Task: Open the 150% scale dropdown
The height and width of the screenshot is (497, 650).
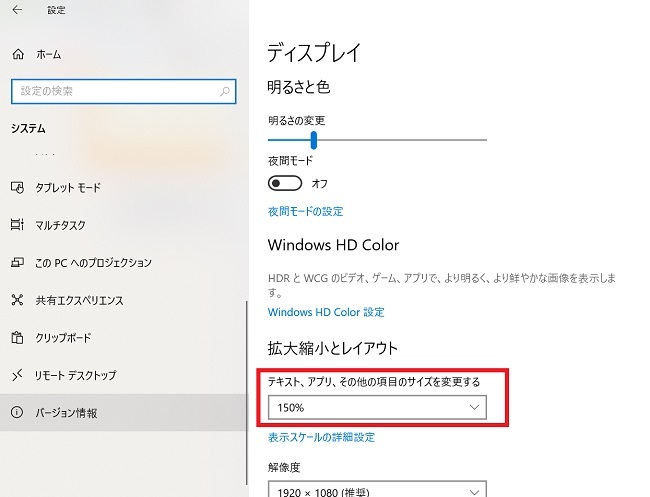Action: (377, 407)
